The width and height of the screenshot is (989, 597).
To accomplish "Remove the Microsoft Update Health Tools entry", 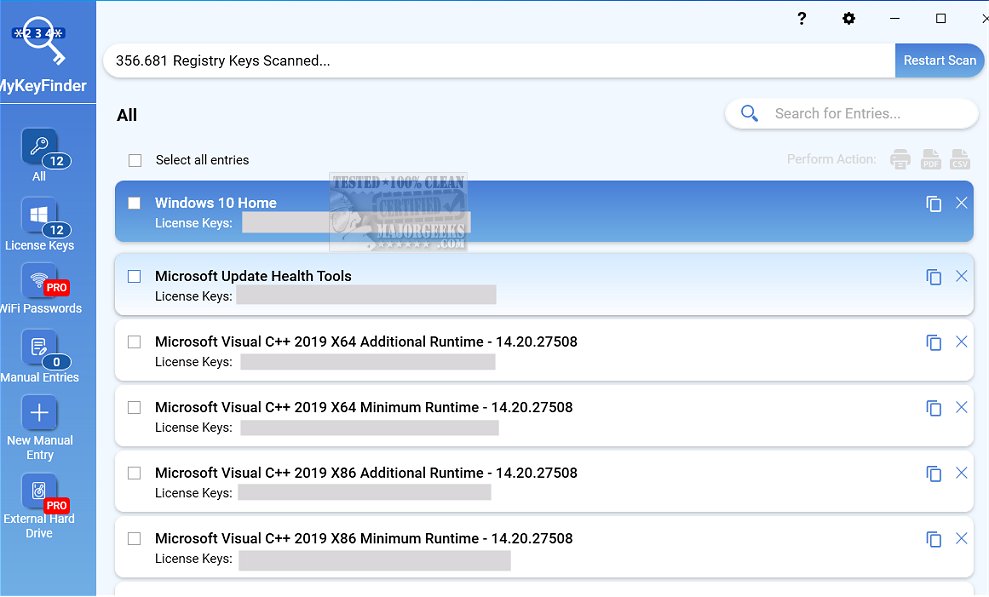I will (961, 276).
